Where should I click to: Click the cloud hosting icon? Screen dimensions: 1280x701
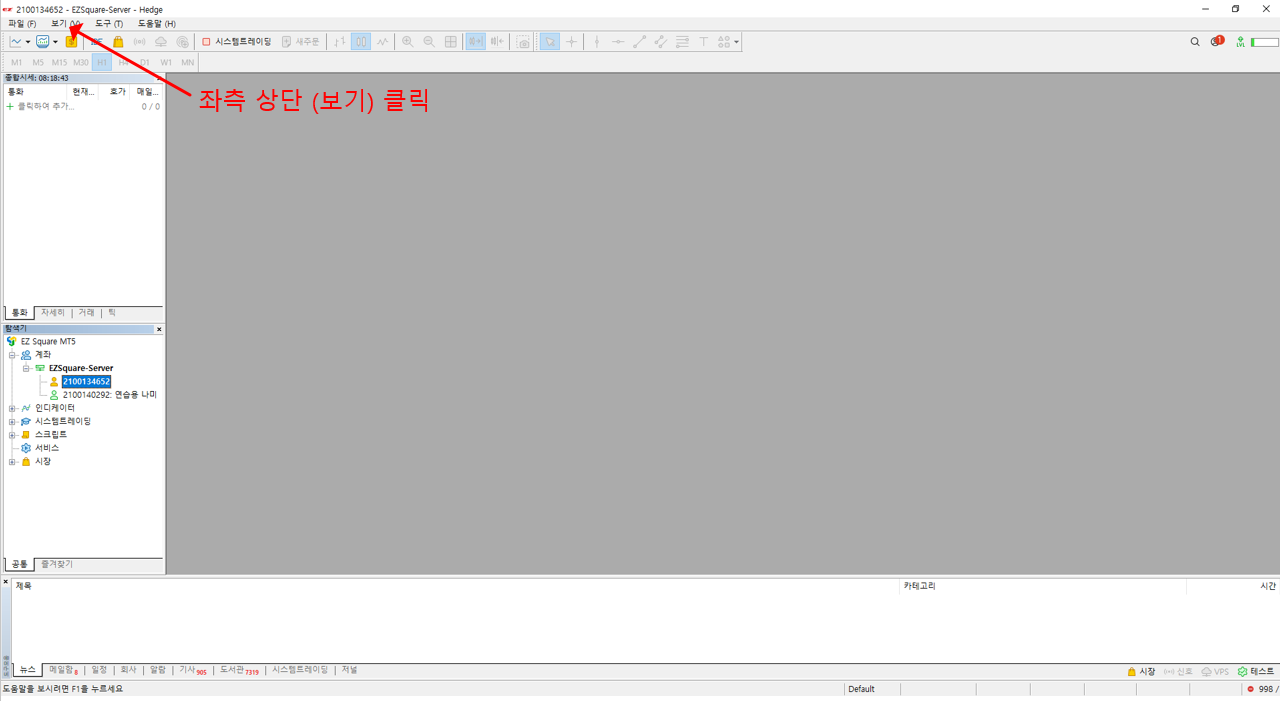click(161, 42)
